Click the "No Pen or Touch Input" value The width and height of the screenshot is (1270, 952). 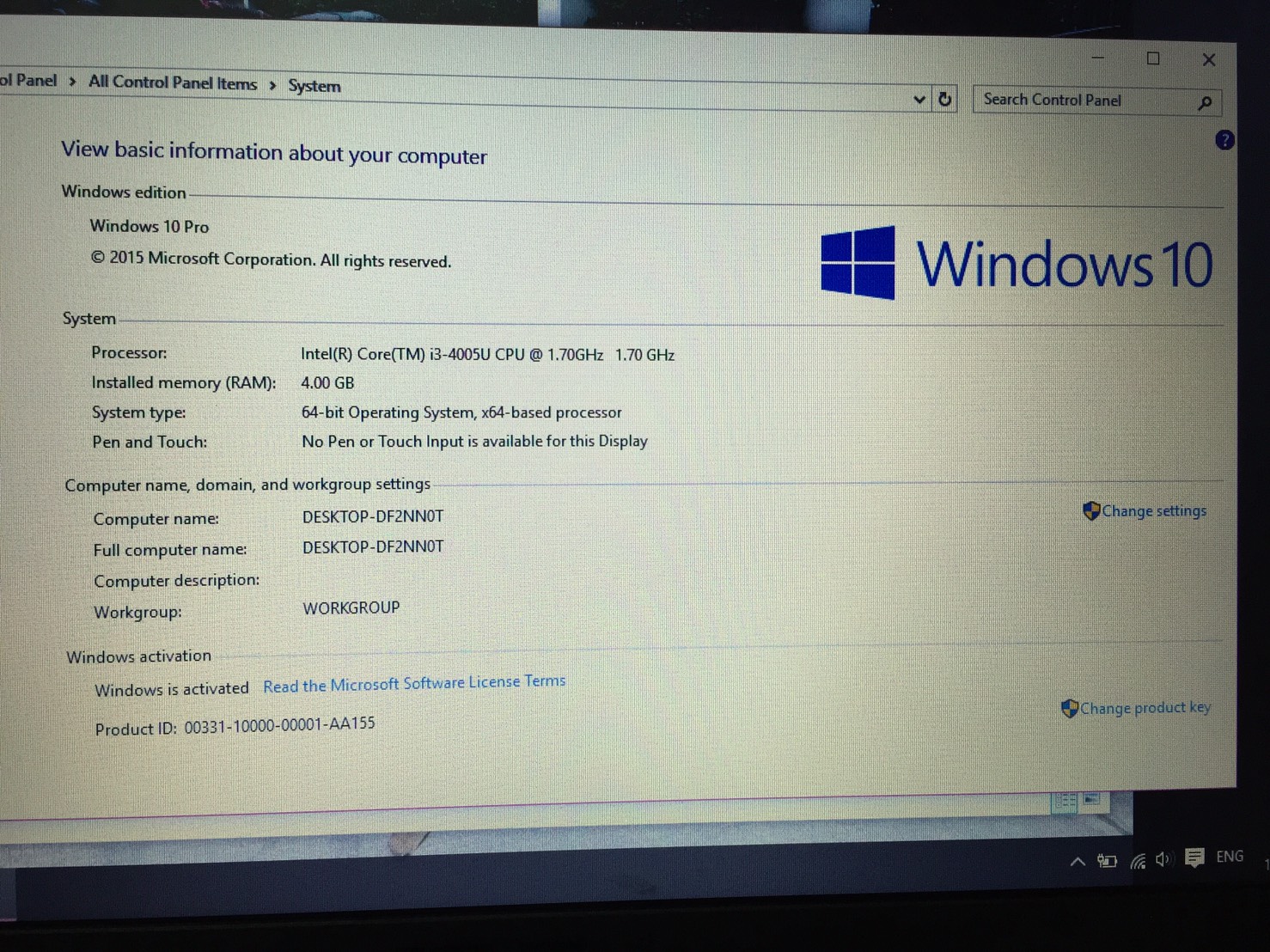[474, 442]
